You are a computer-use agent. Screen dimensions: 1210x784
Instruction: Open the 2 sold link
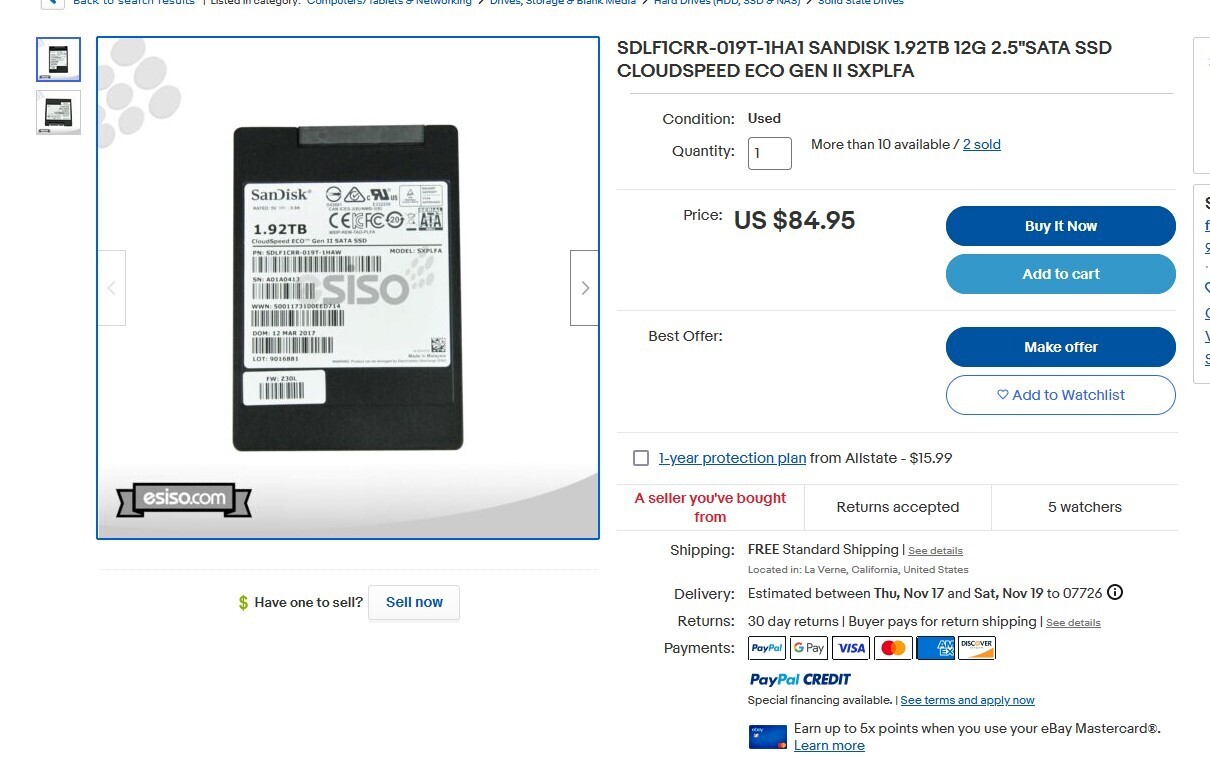[x=982, y=144]
